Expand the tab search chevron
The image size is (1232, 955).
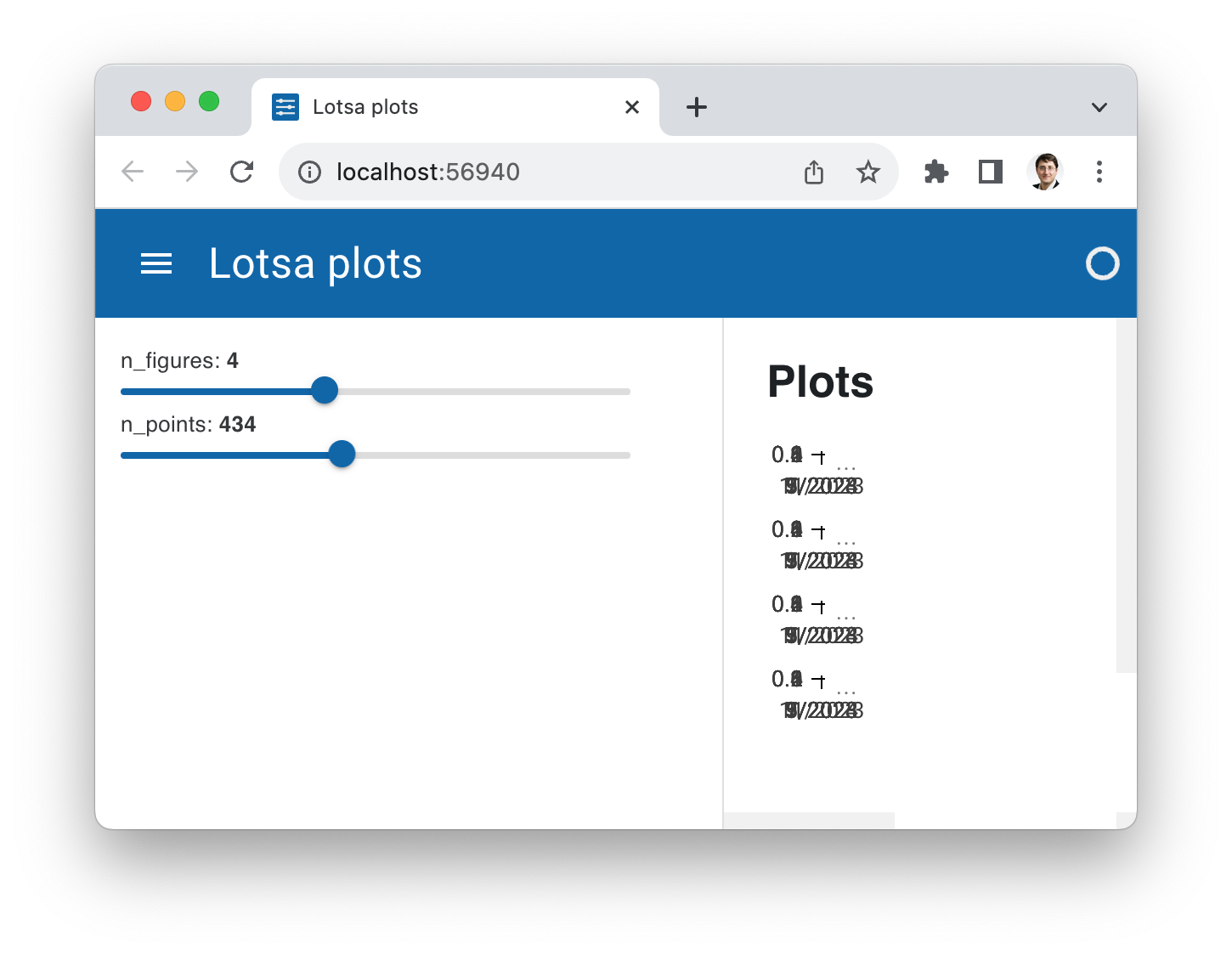[x=1099, y=107]
